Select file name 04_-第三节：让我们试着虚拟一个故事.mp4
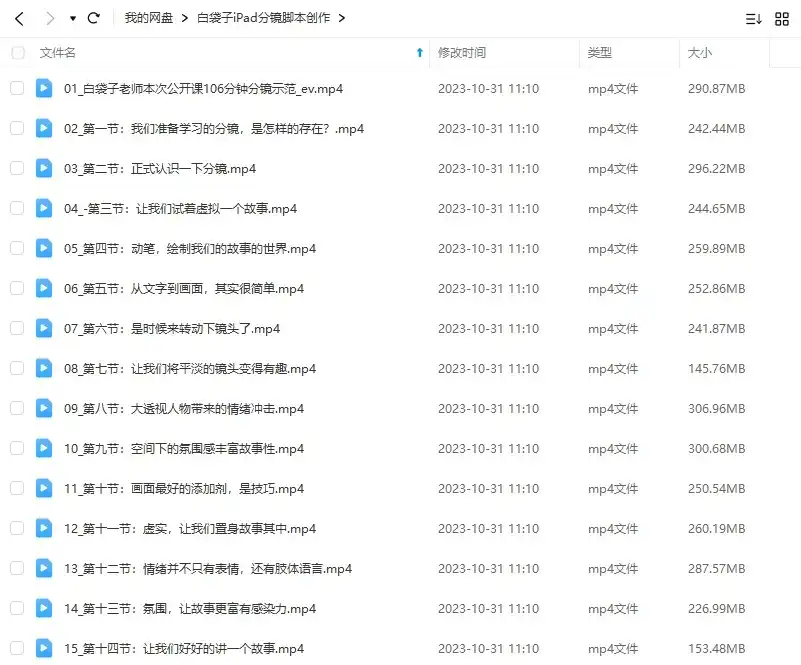This screenshot has width=801, height=665. coord(180,209)
